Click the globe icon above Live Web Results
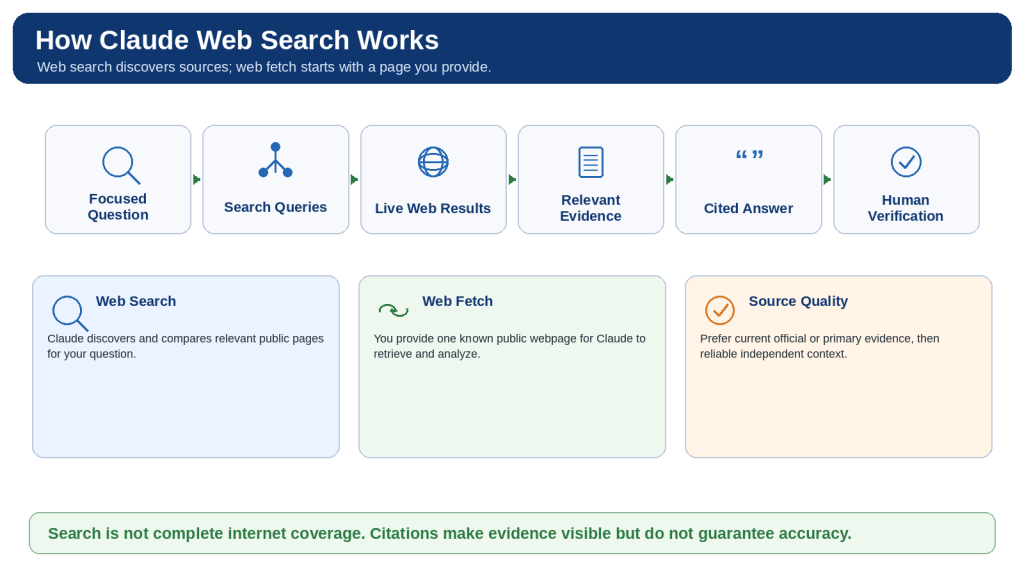Screen dimensions: 1024x576 click(433, 162)
